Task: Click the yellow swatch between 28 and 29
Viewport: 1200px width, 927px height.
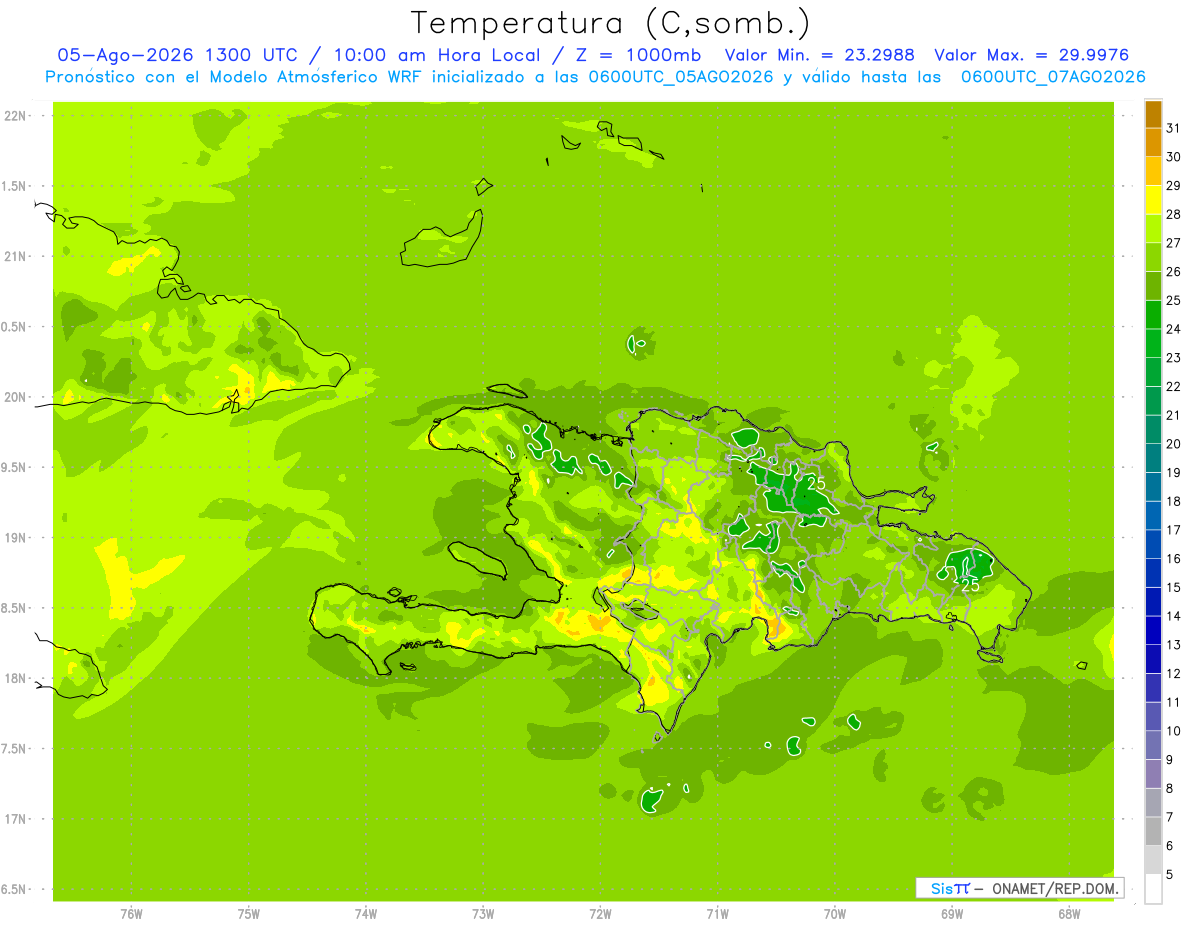Action: 1153,200
